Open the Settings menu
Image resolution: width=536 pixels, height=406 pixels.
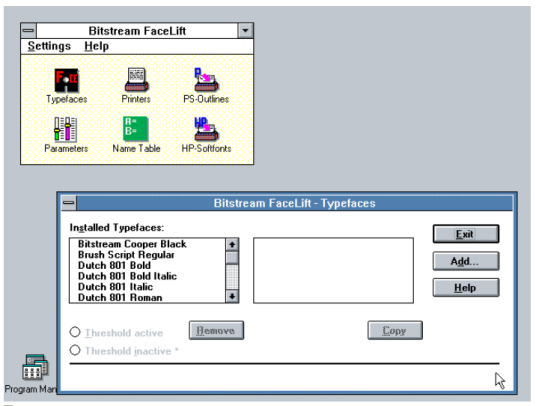[49, 46]
